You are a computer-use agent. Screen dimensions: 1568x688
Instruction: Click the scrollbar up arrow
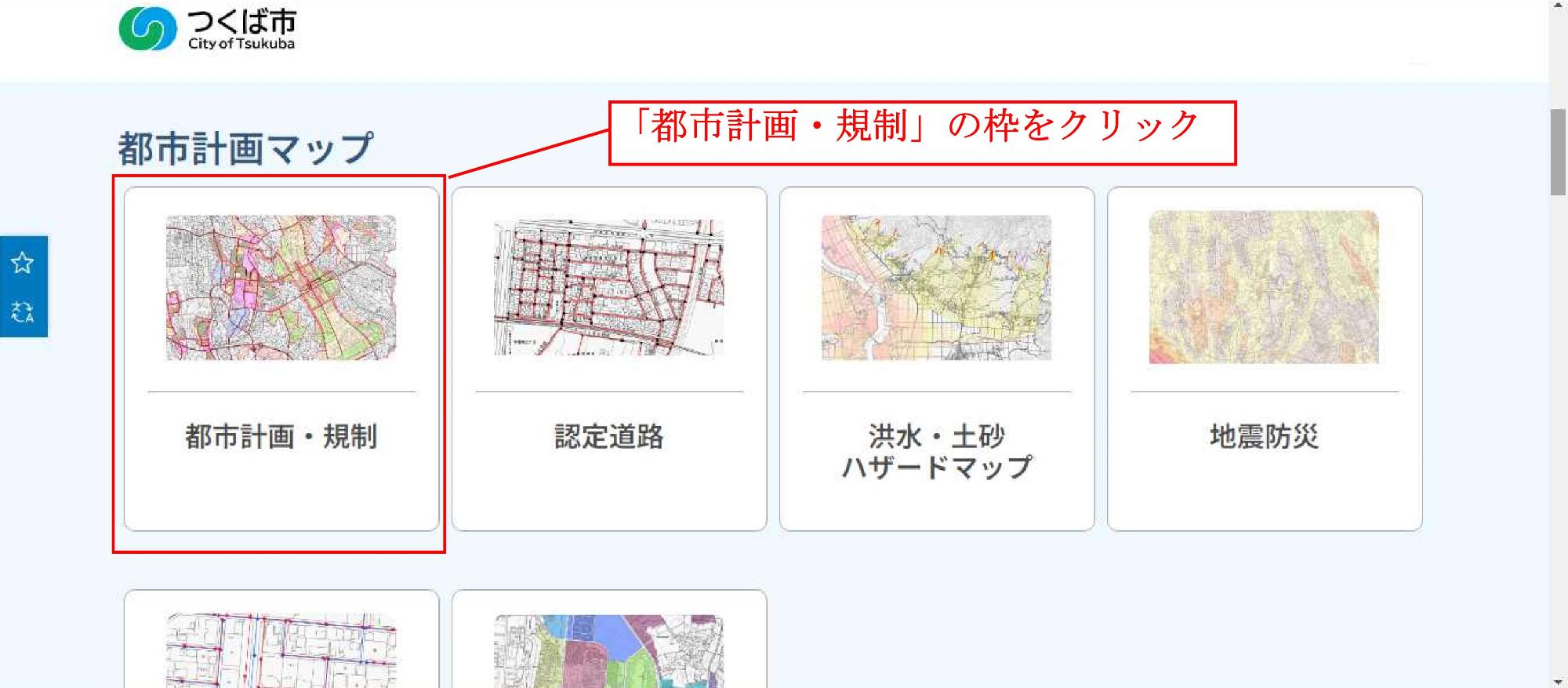(1558, 6)
